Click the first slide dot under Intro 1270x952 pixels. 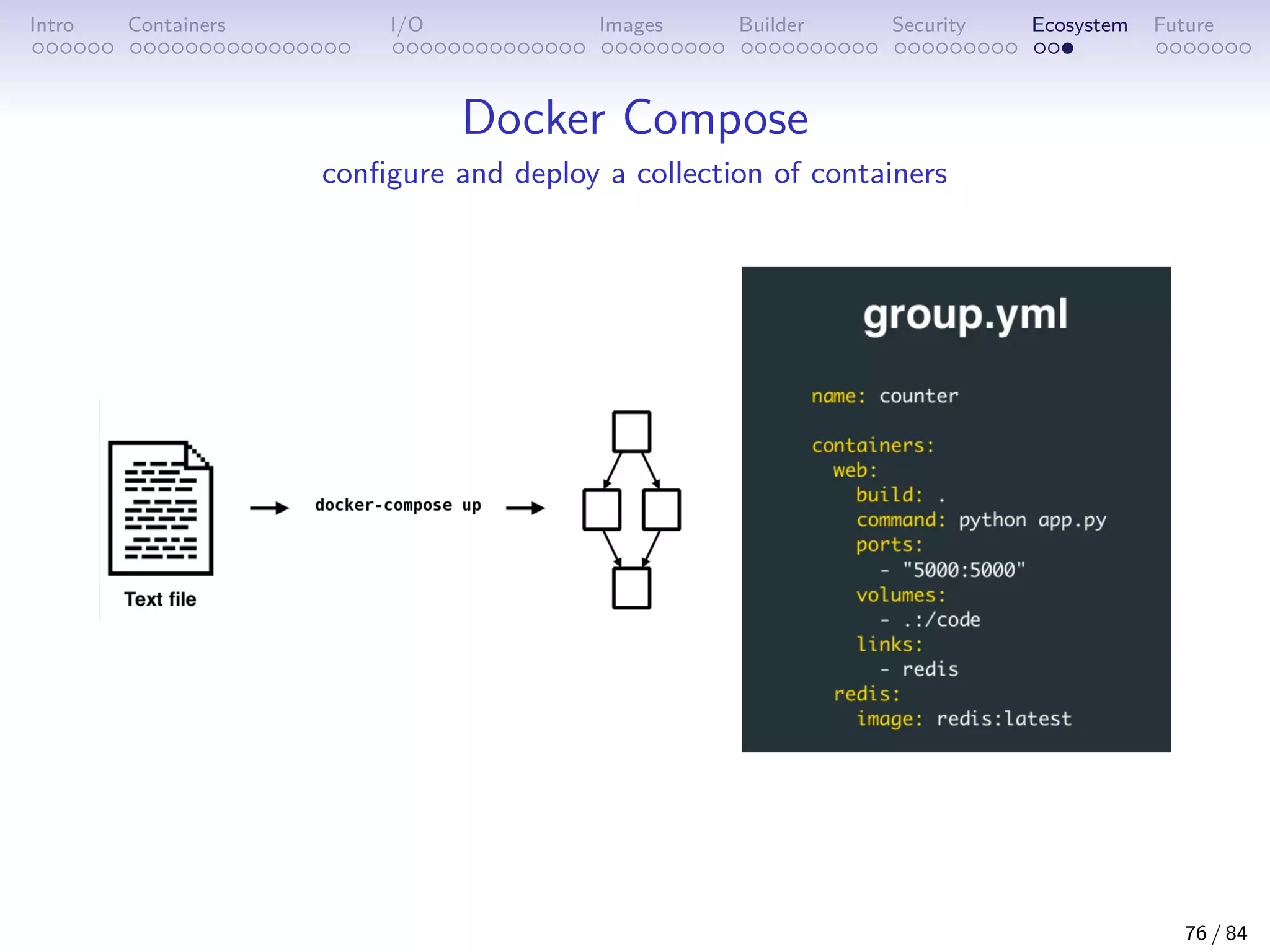tap(38, 48)
